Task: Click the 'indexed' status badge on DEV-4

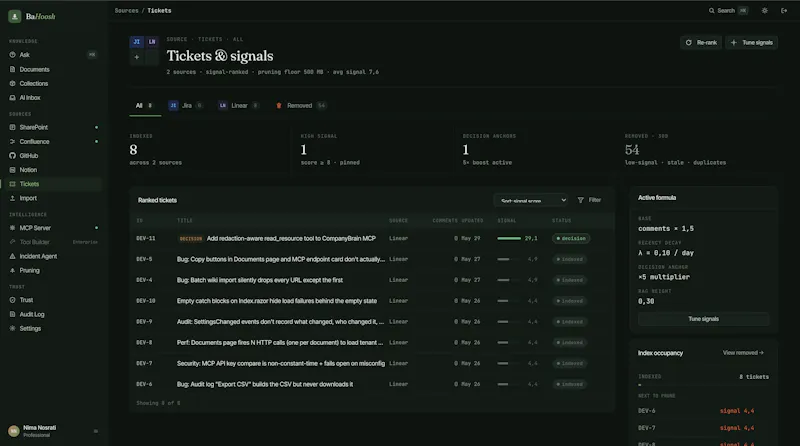Action: coord(569,280)
